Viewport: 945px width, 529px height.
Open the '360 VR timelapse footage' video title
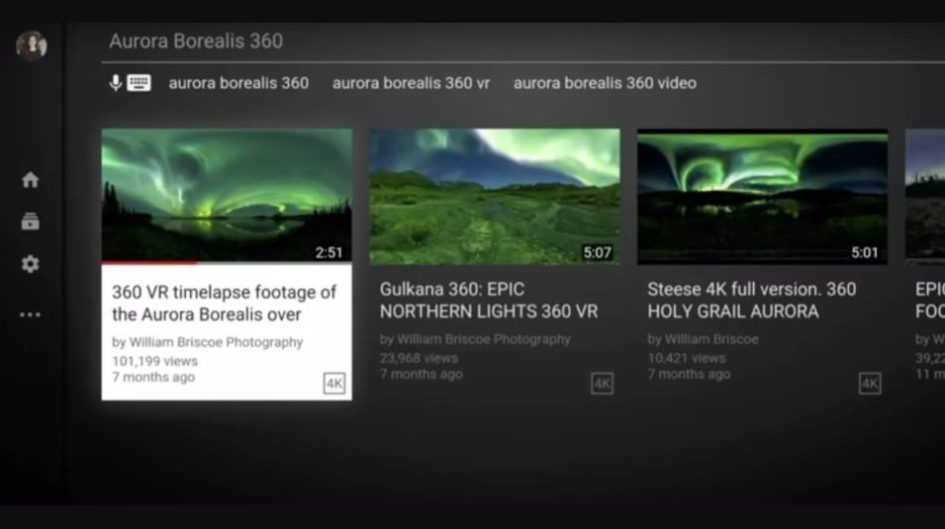click(x=224, y=303)
